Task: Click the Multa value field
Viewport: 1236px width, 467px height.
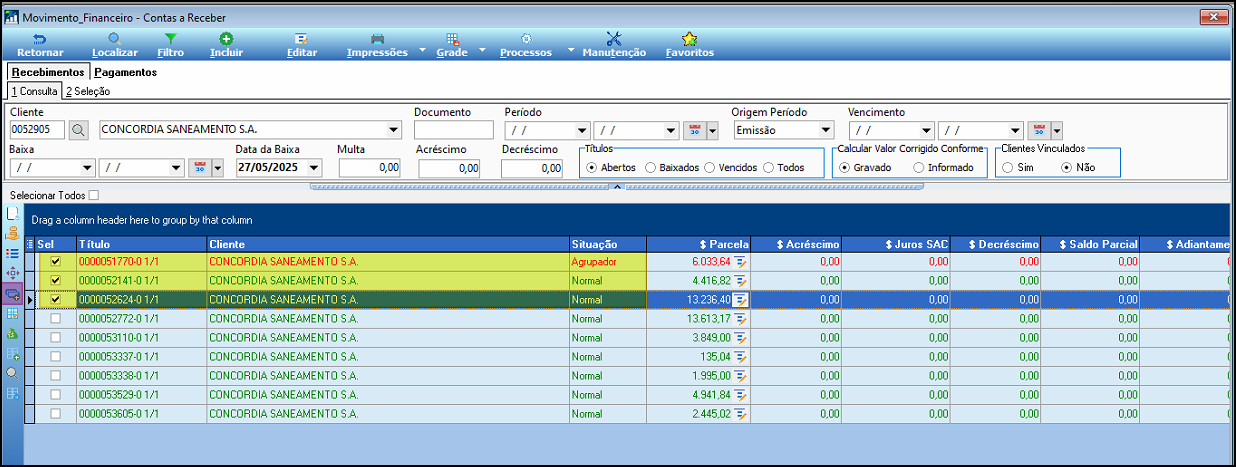Action: coord(369,168)
